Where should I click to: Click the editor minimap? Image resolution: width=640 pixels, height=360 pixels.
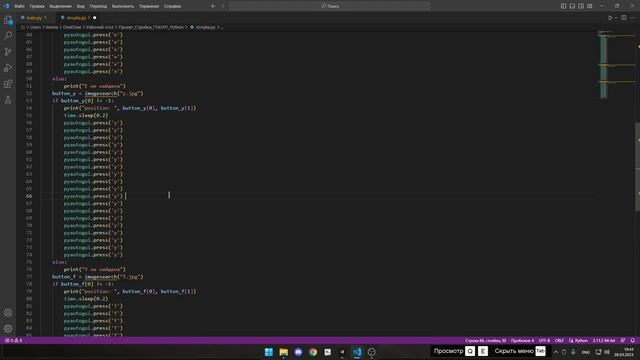coord(616,65)
